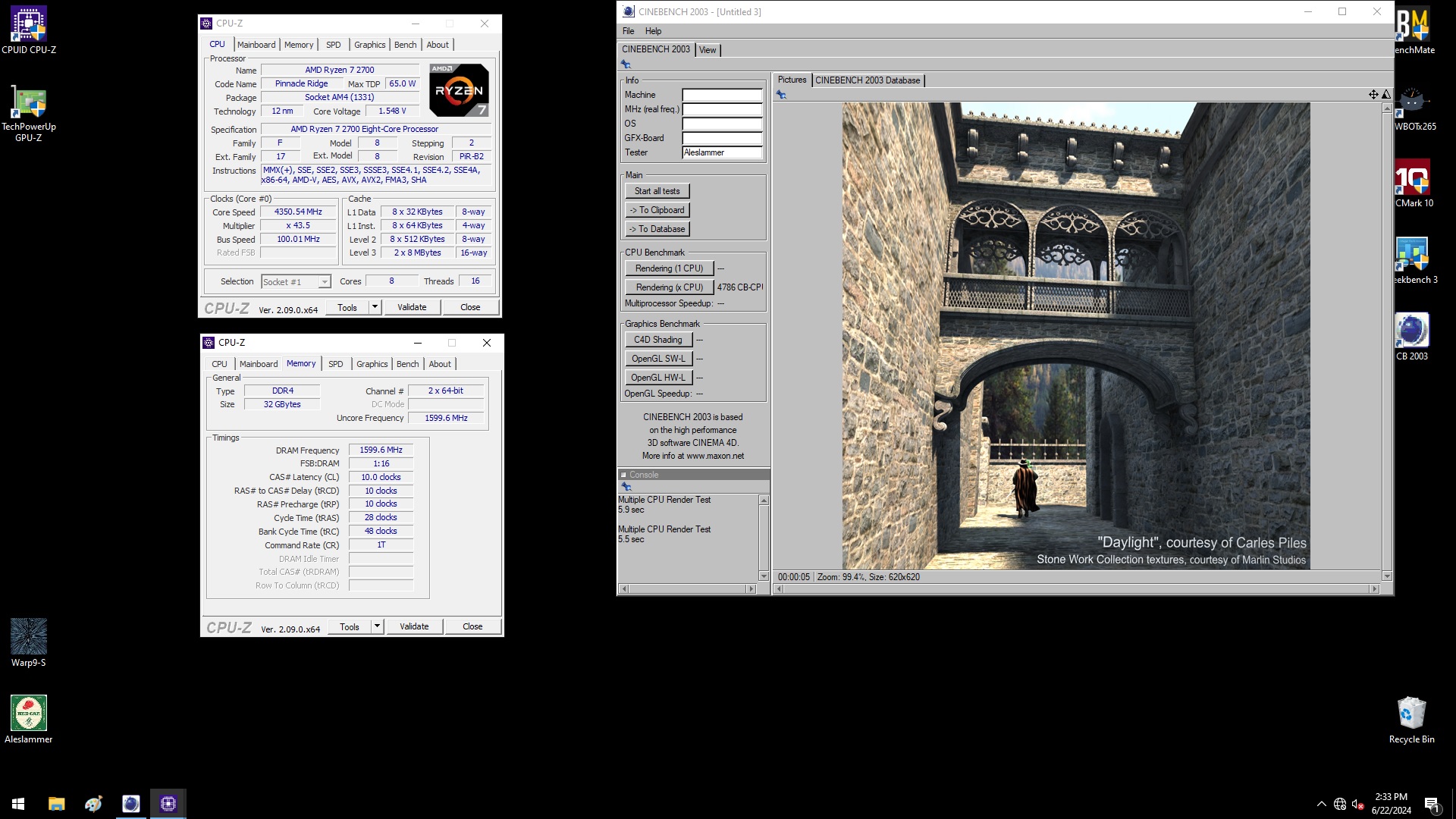Click the move (four-arrow) icon in picture viewer

(x=1373, y=95)
